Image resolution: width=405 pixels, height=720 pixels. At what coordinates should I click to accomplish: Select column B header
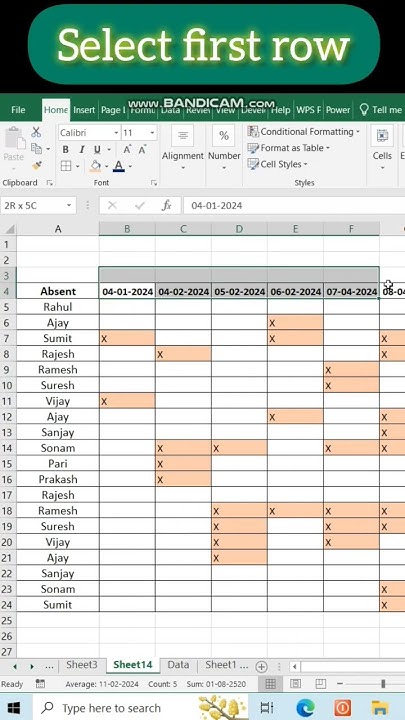pos(127,229)
